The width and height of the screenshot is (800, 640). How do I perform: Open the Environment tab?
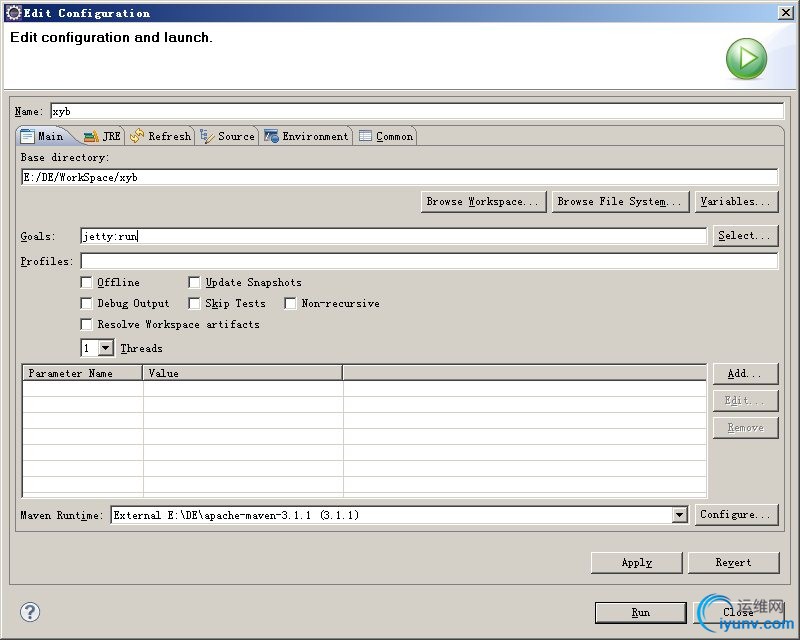307,136
